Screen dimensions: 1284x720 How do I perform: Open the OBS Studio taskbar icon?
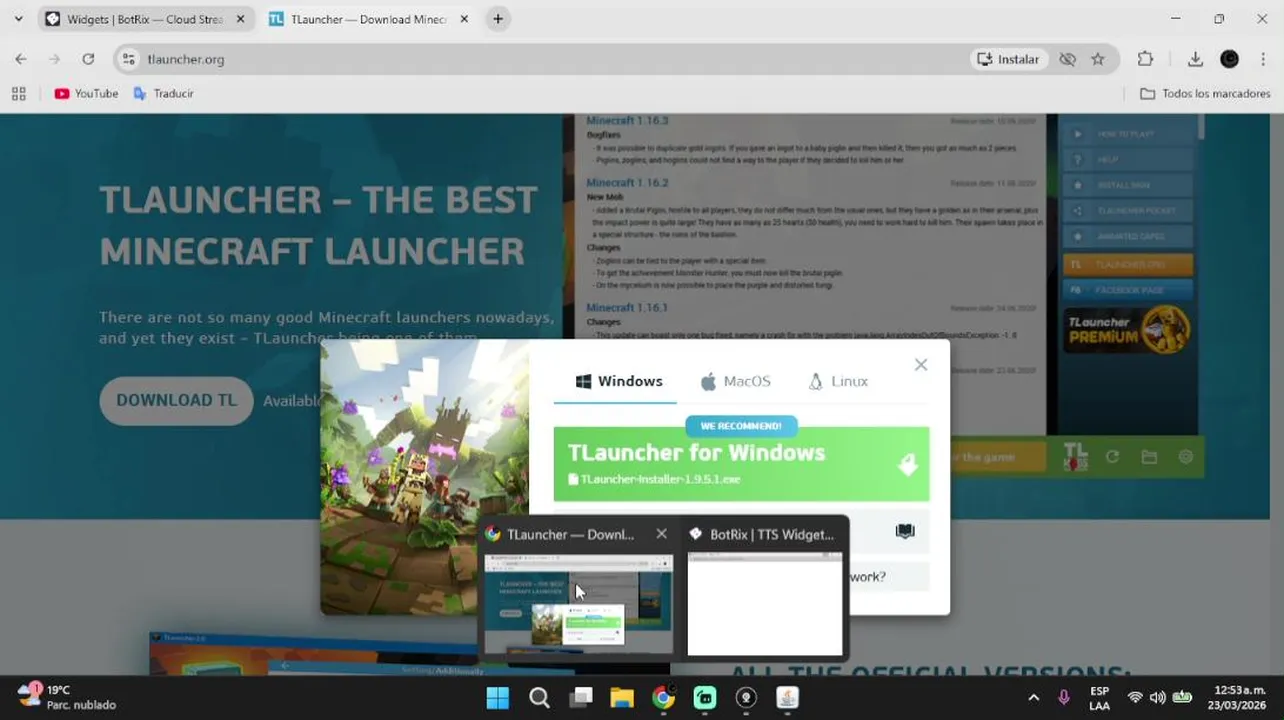pos(746,698)
